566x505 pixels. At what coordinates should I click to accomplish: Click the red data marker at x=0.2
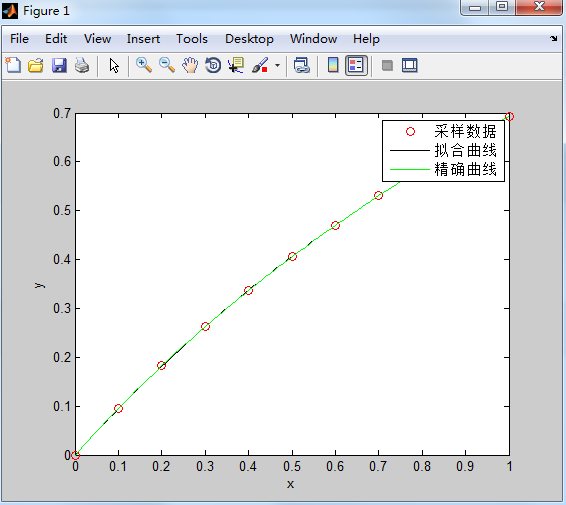[x=161, y=366]
